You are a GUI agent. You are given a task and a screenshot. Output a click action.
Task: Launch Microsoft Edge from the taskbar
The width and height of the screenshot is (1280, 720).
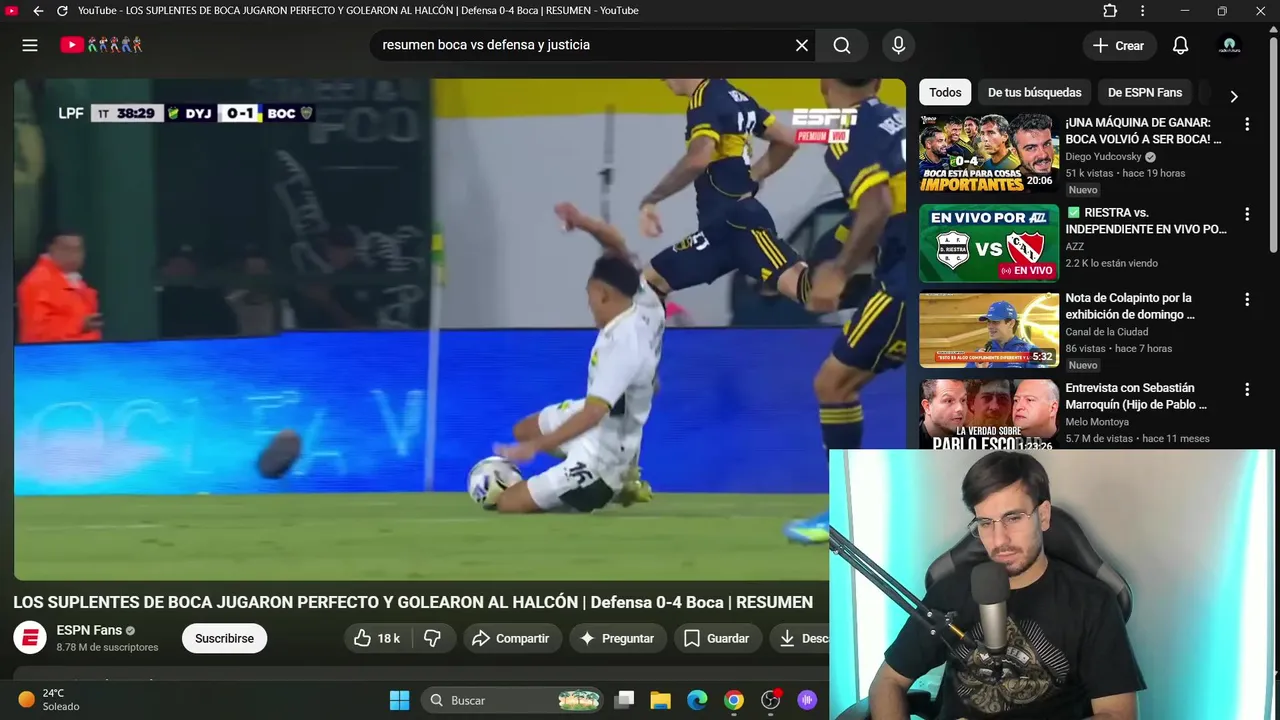[x=697, y=700]
